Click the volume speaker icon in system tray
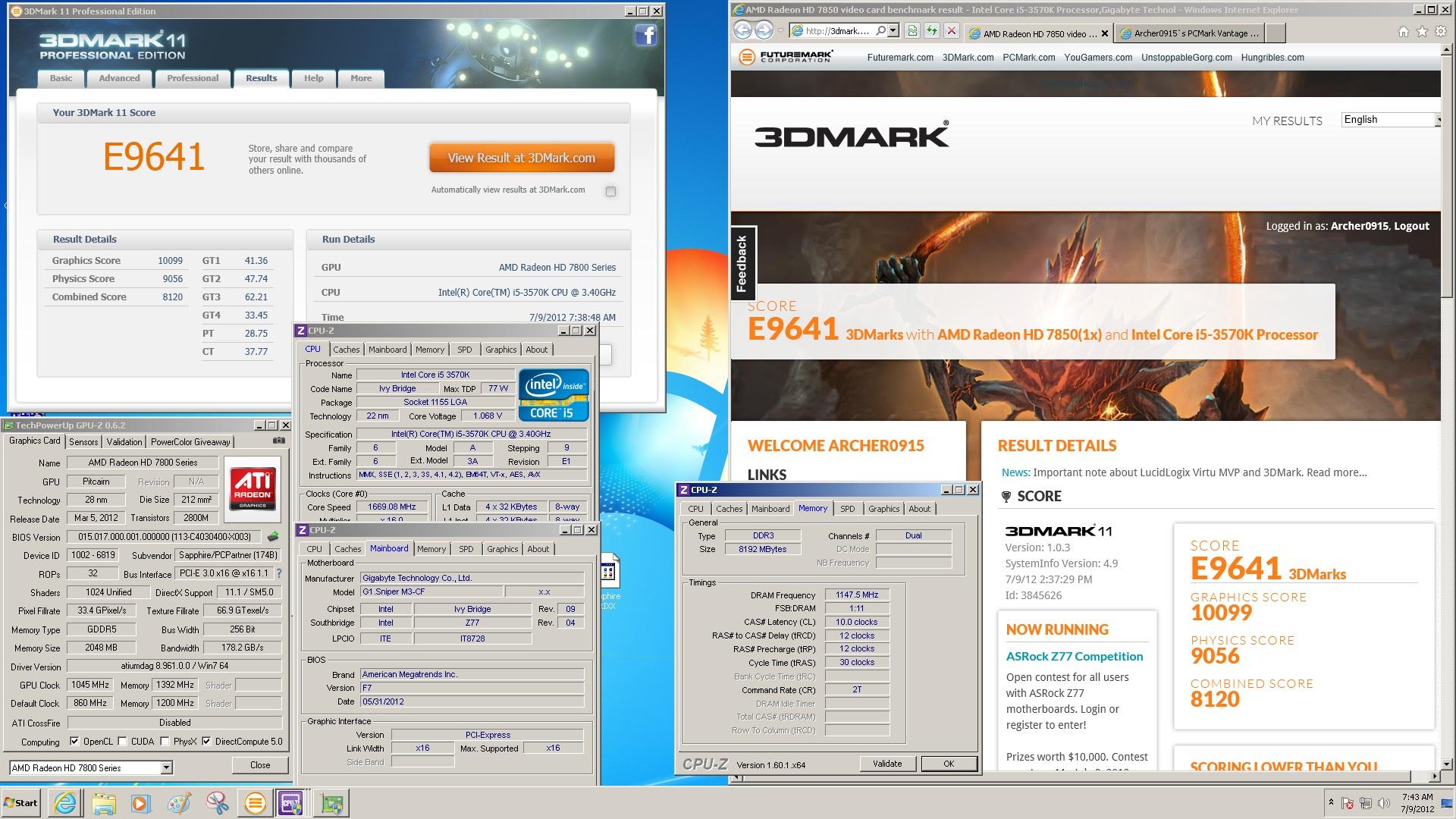The height and width of the screenshot is (819, 1456). pos(1384,803)
